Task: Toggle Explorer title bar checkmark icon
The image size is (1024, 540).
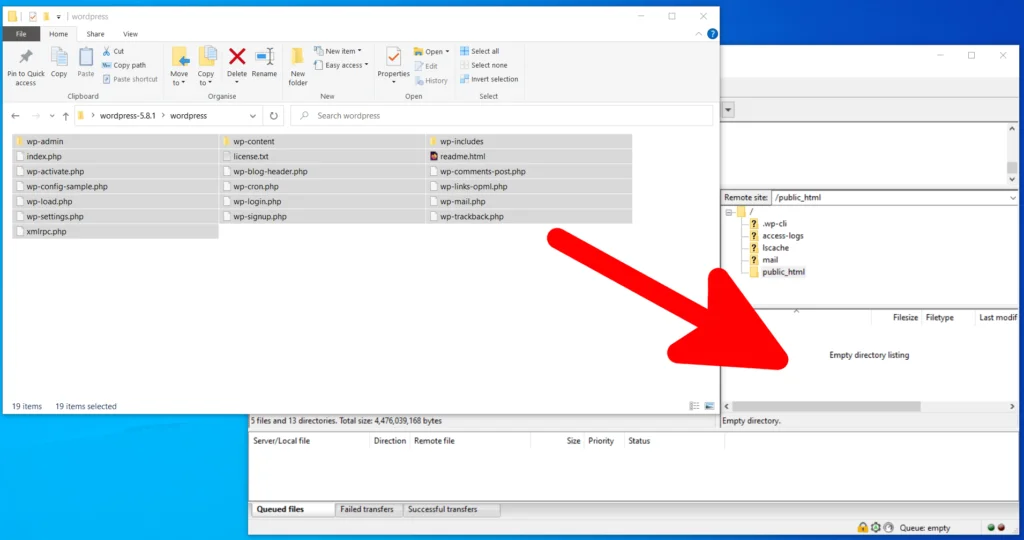Action: pyautogui.click(x=33, y=16)
